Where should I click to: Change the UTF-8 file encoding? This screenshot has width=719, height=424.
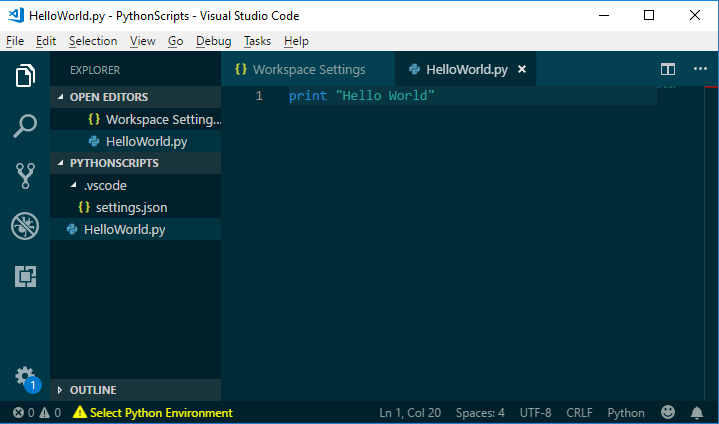535,413
